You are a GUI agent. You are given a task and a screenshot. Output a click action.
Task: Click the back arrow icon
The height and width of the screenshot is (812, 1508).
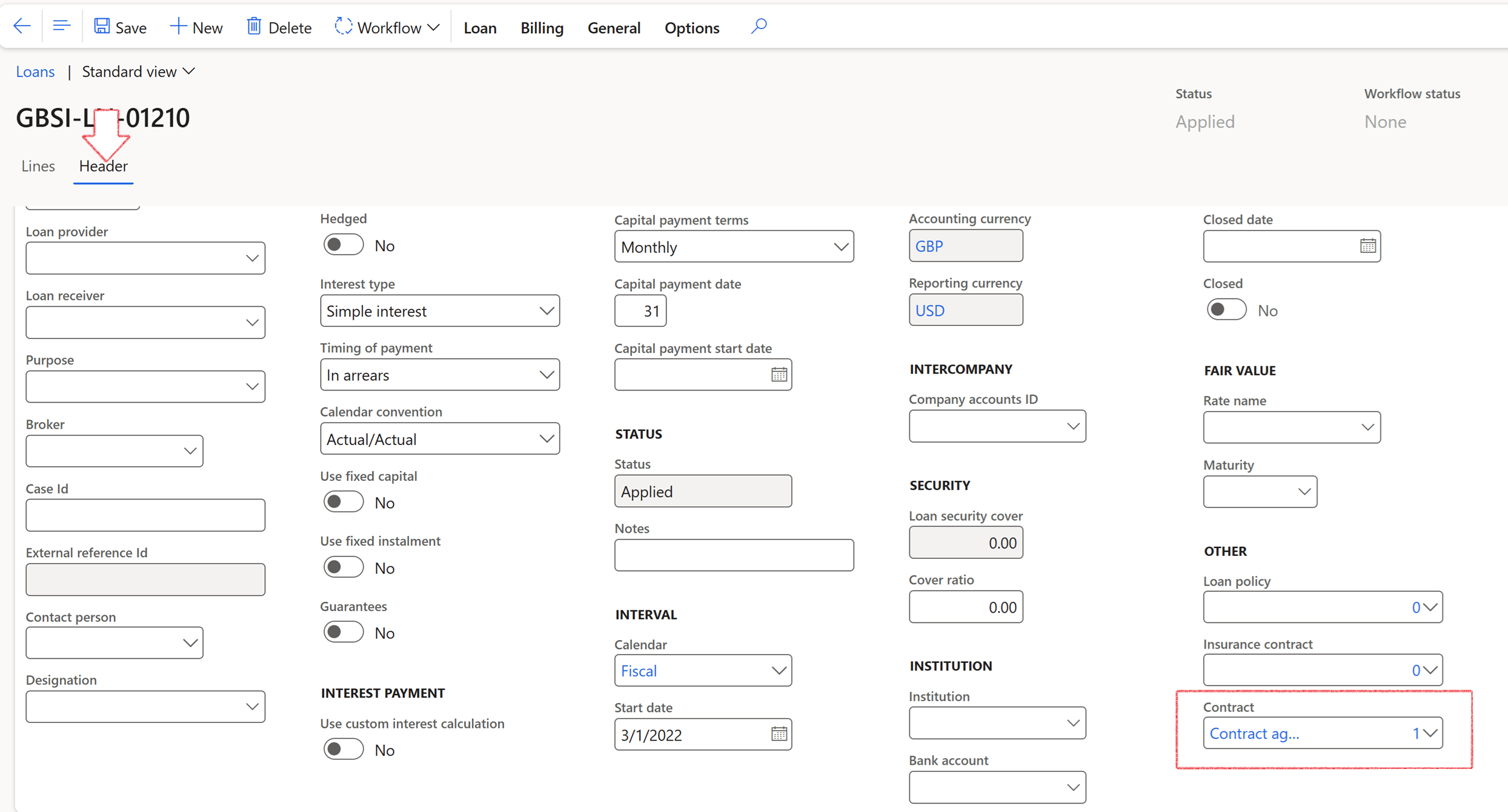tap(22, 27)
